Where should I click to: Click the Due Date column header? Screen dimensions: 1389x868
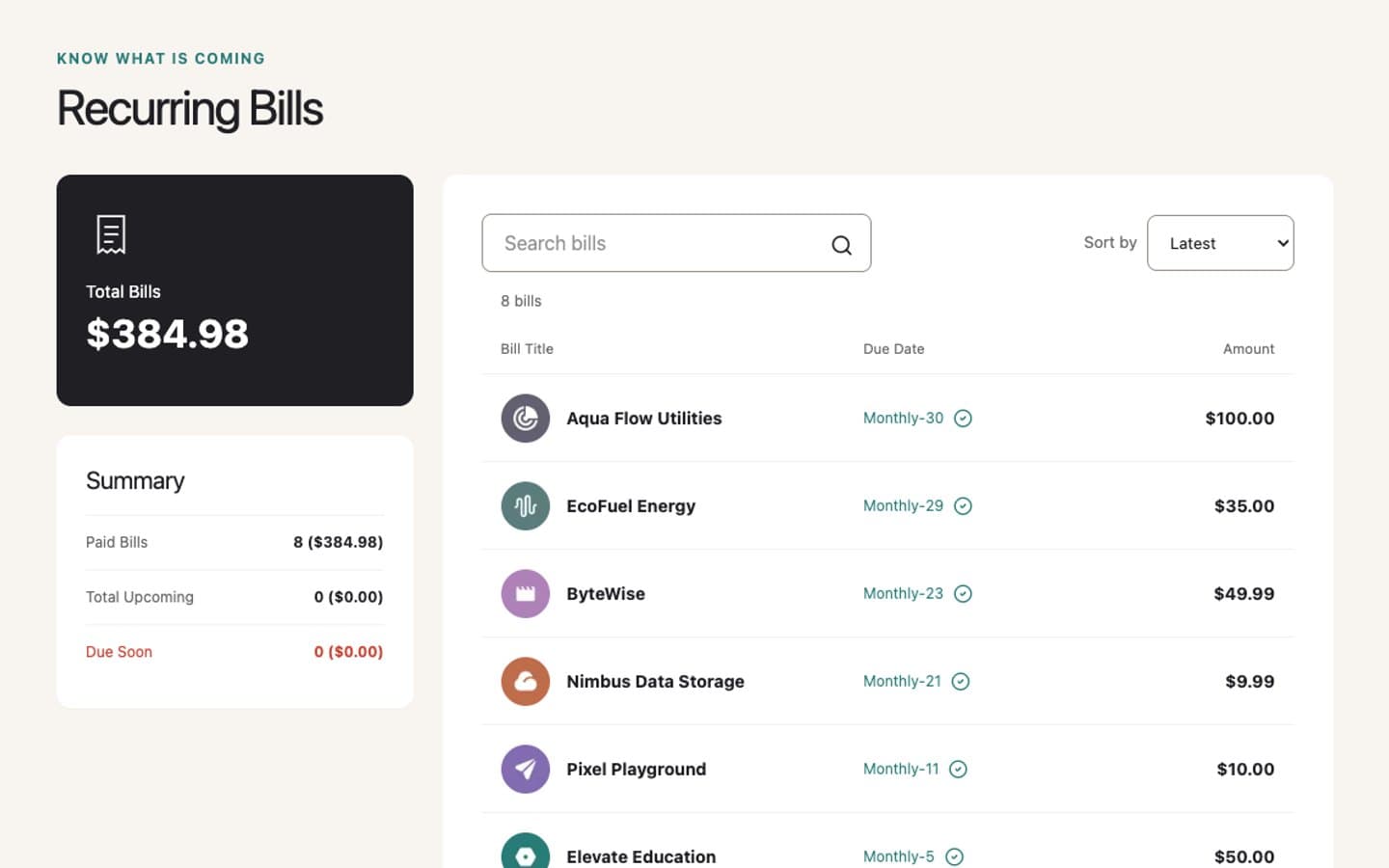pos(894,349)
